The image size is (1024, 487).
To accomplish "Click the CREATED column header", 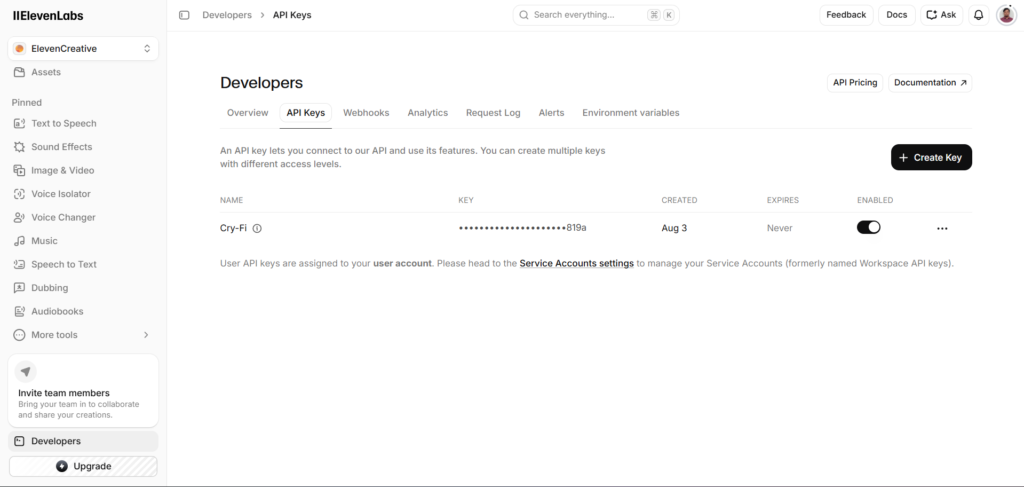I will 679,200.
